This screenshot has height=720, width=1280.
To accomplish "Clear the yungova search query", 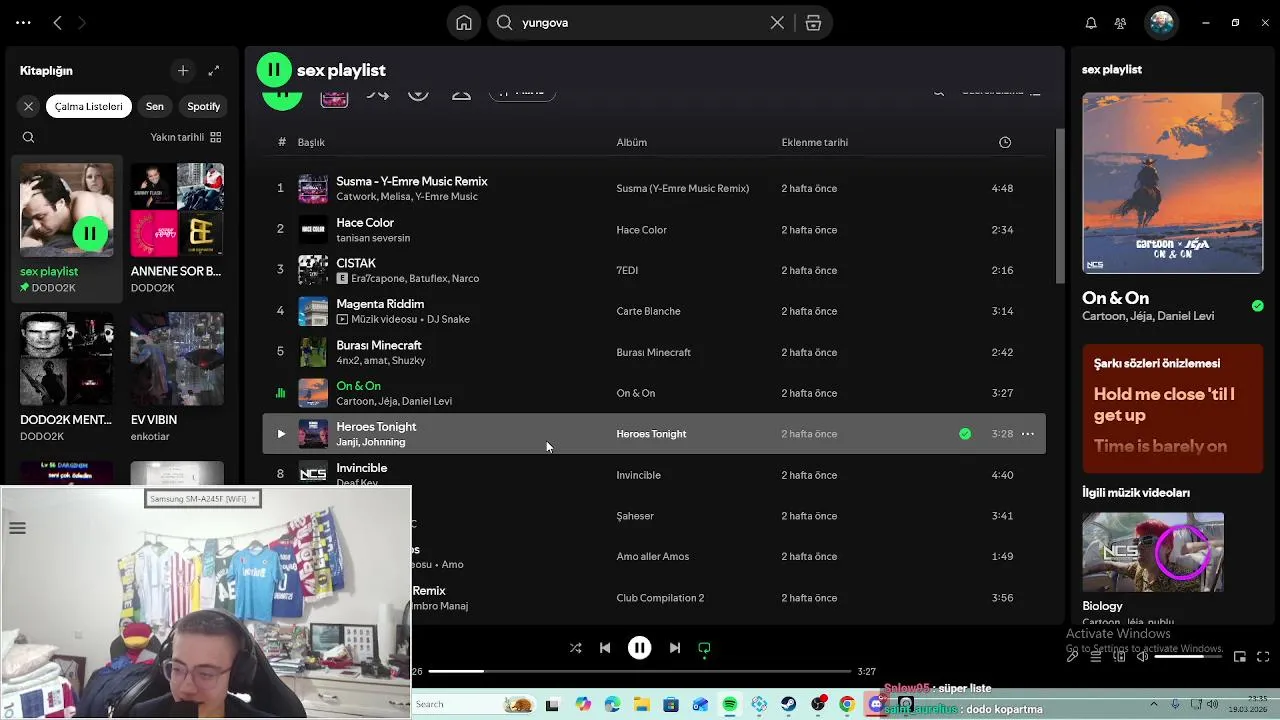I will [777, 23].
